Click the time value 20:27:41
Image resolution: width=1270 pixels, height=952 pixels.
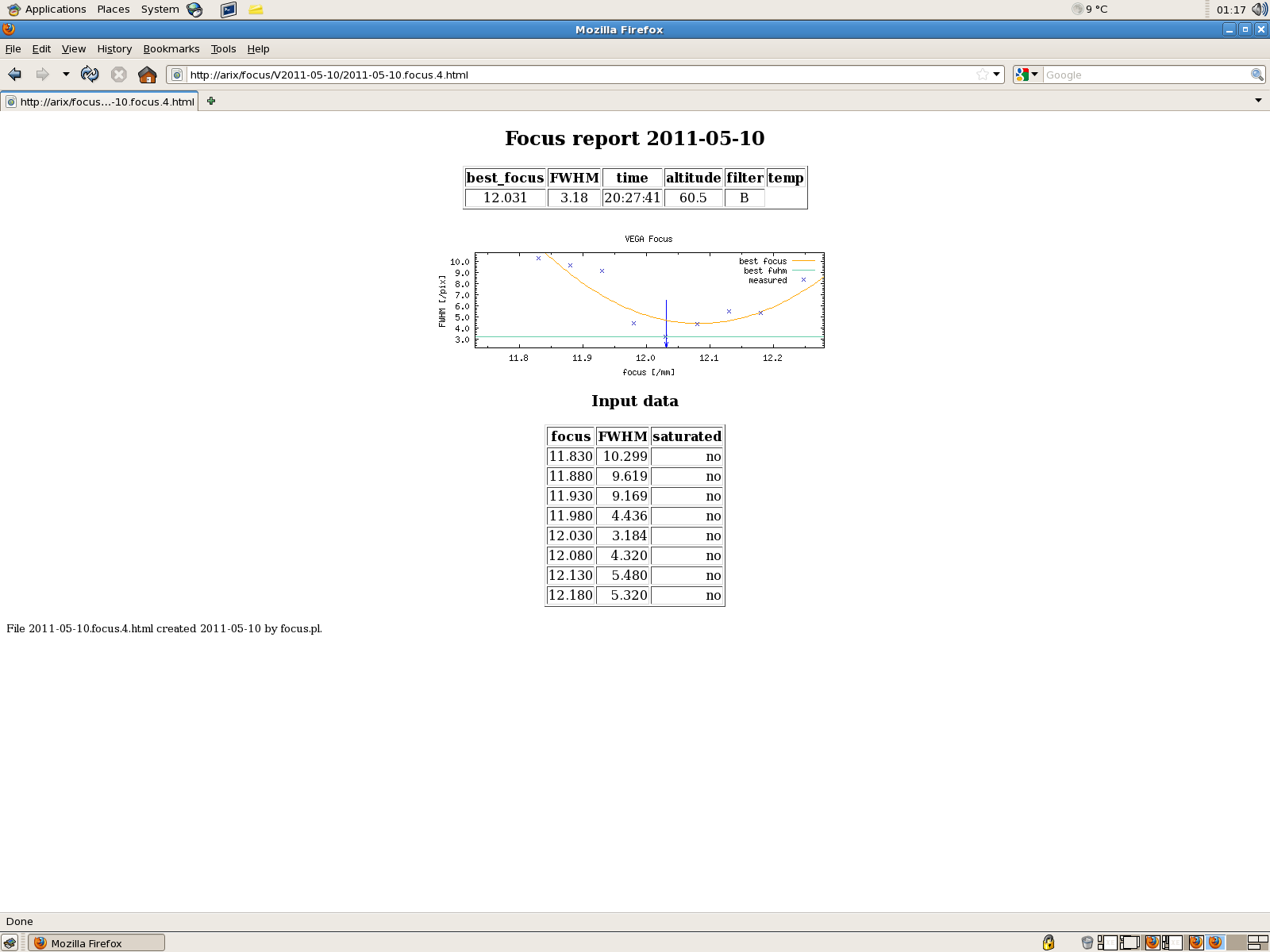(632, 198)
